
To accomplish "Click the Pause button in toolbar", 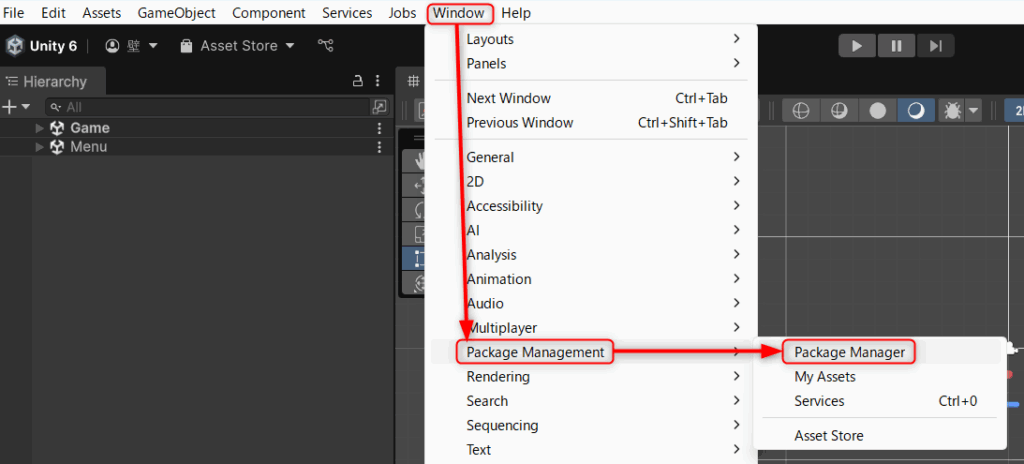I will (897, 46).
